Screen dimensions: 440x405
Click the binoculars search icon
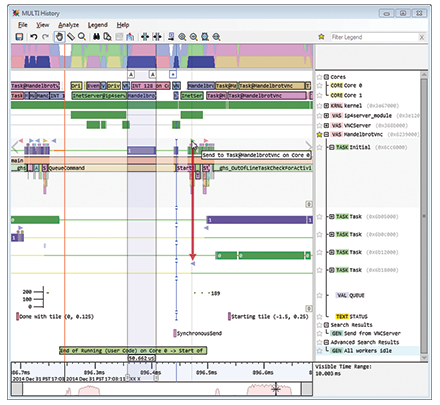(x=96, y=37)
